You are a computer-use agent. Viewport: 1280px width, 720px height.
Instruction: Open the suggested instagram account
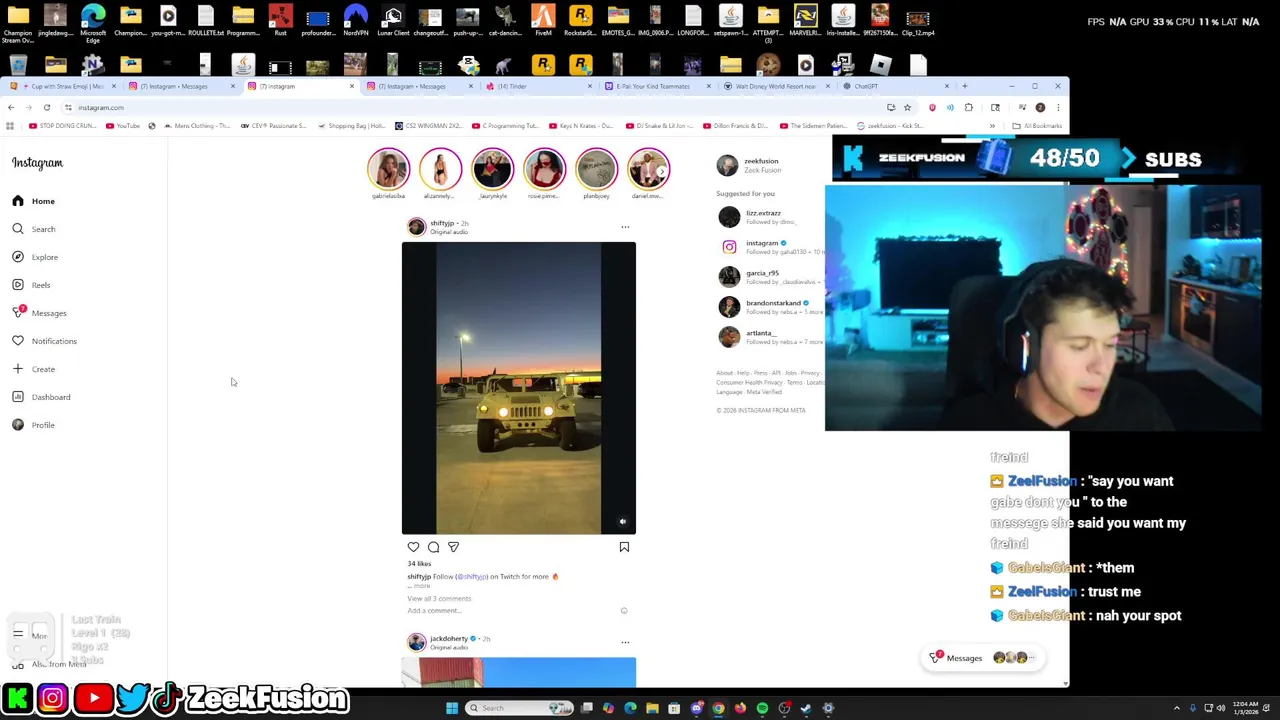point(762,243)
